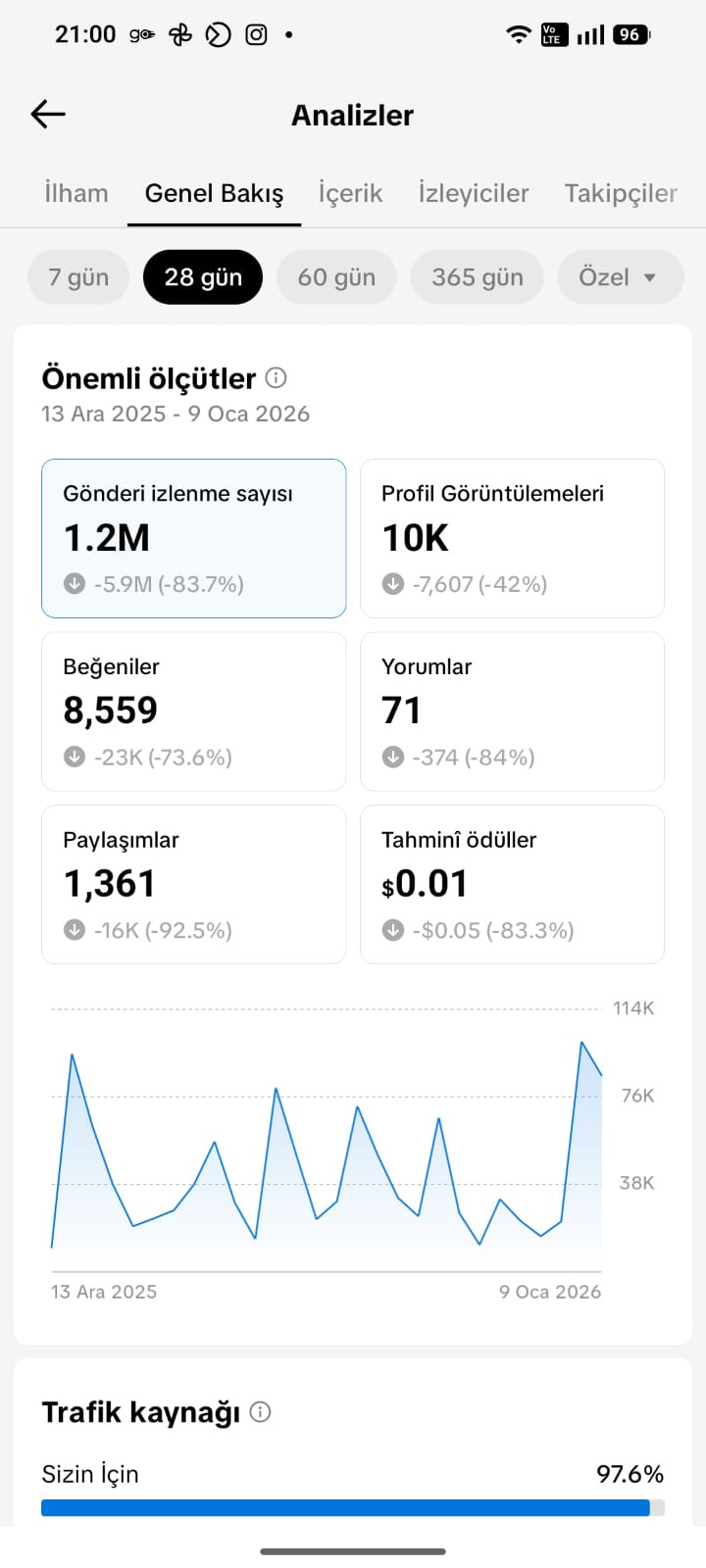Open the İzleyiciler tab

[x=474, y=193]
